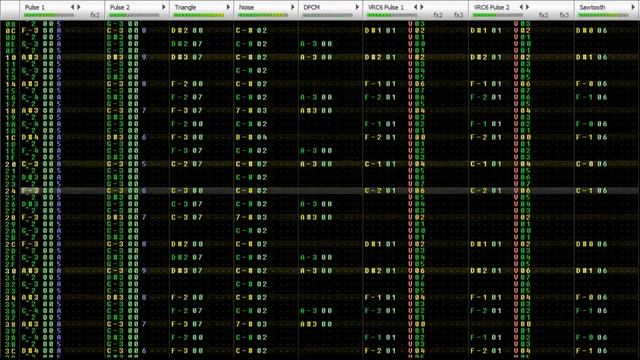Select Pulse 1 note D#4 in row 1C
The image size is (640, 360).
click(x=30, y=137)
